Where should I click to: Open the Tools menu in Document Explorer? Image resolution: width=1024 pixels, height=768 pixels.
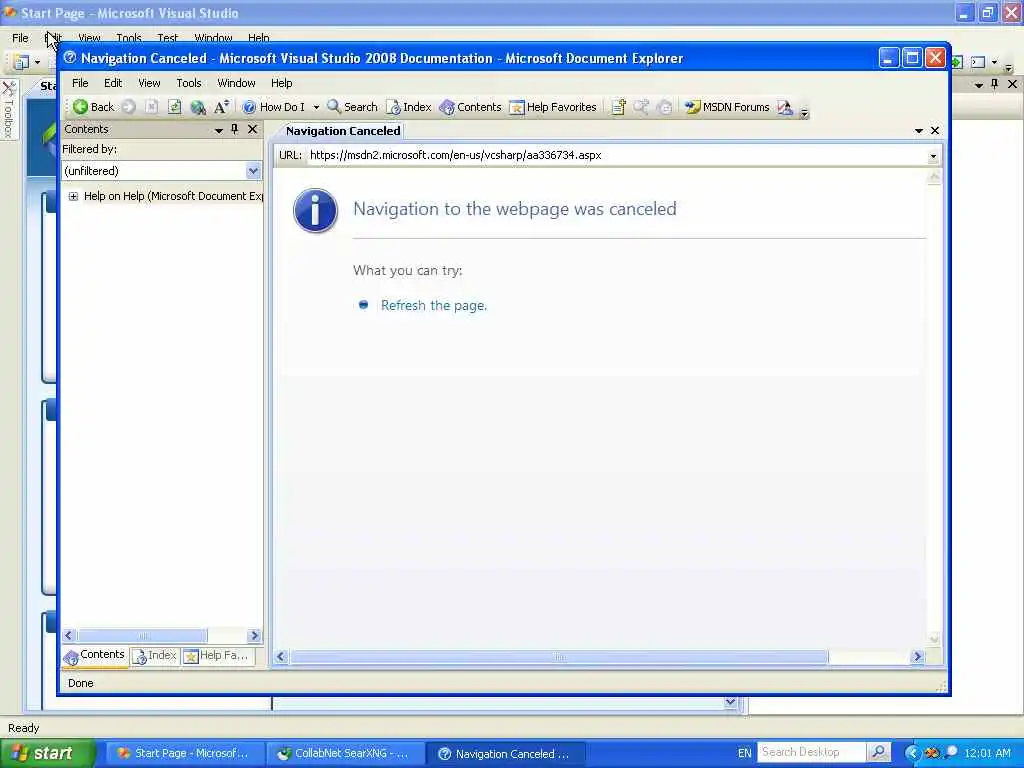(189, 83)
